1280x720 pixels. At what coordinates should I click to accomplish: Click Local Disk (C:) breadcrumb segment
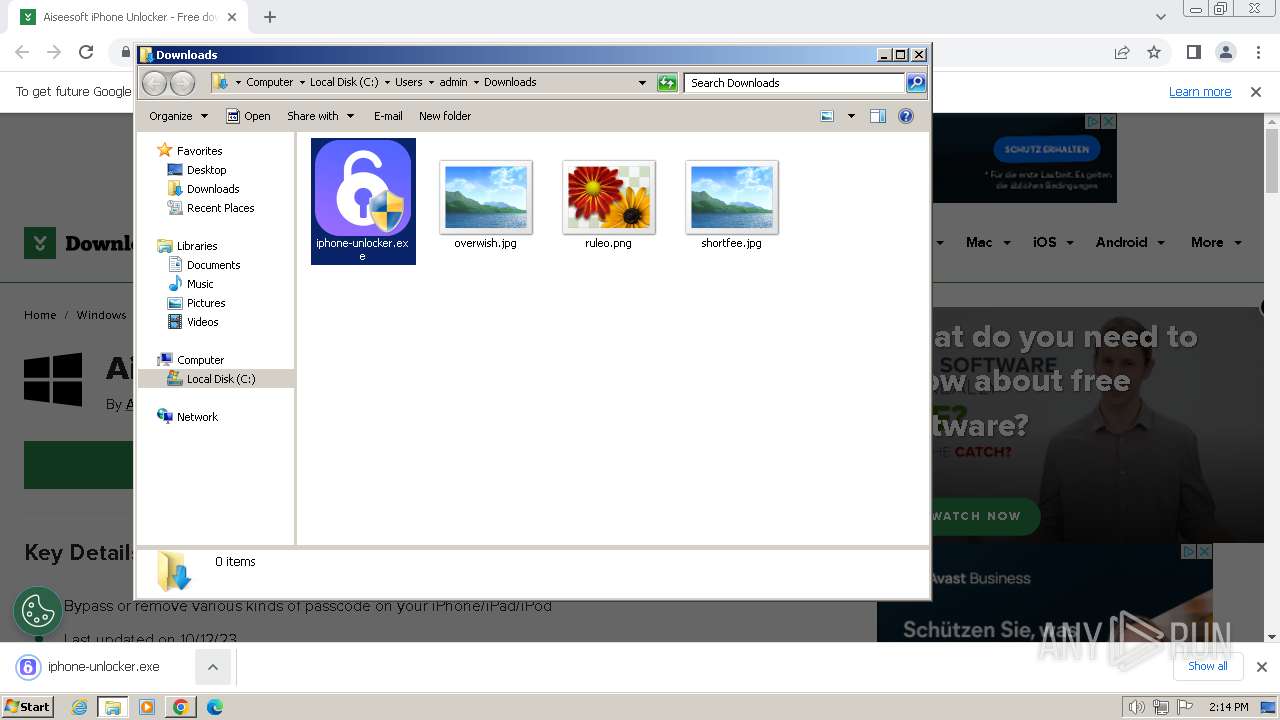344,82
